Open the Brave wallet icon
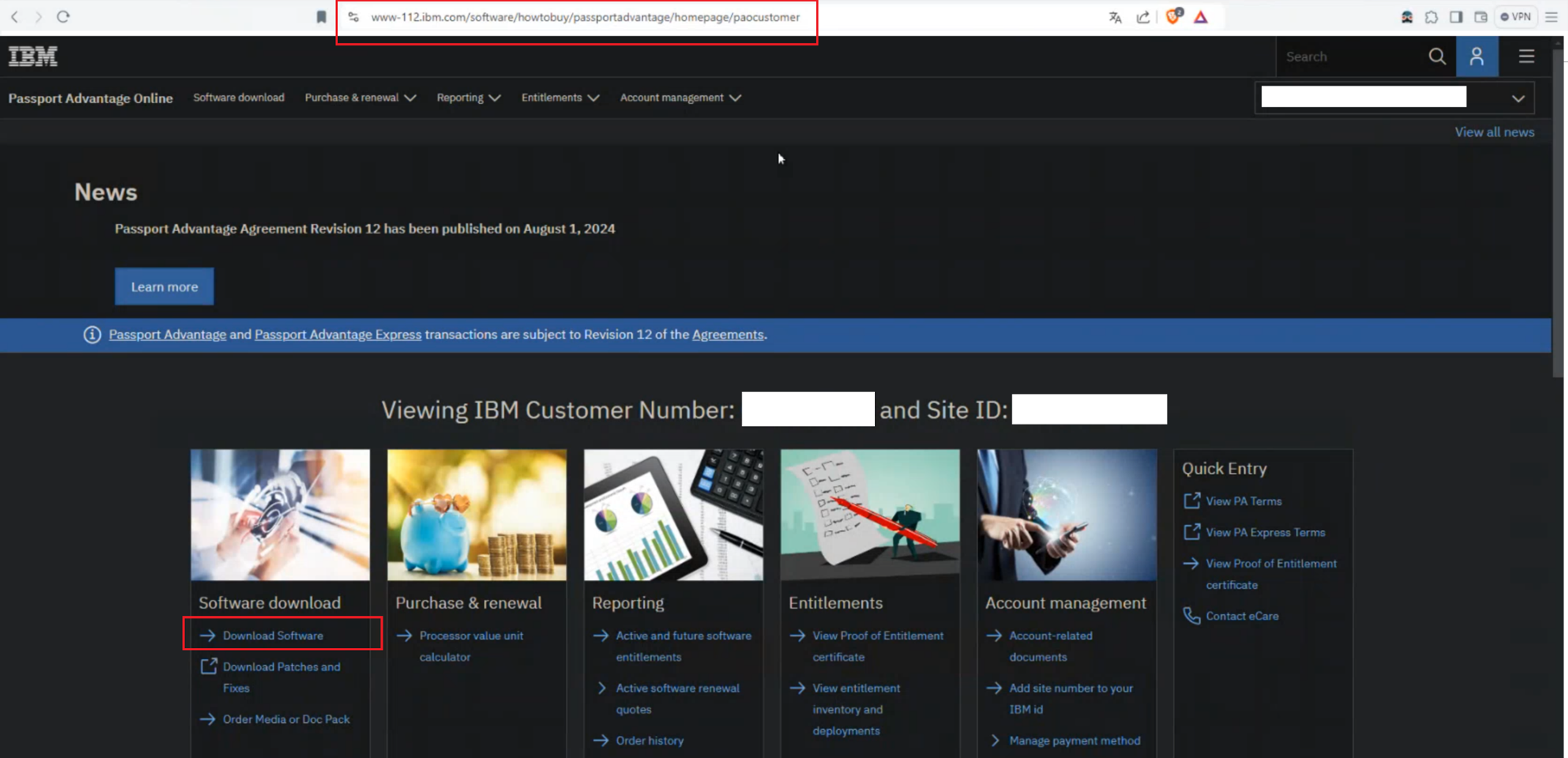The width and height of the screenshot is (1568, 758). pos(1481,17)
